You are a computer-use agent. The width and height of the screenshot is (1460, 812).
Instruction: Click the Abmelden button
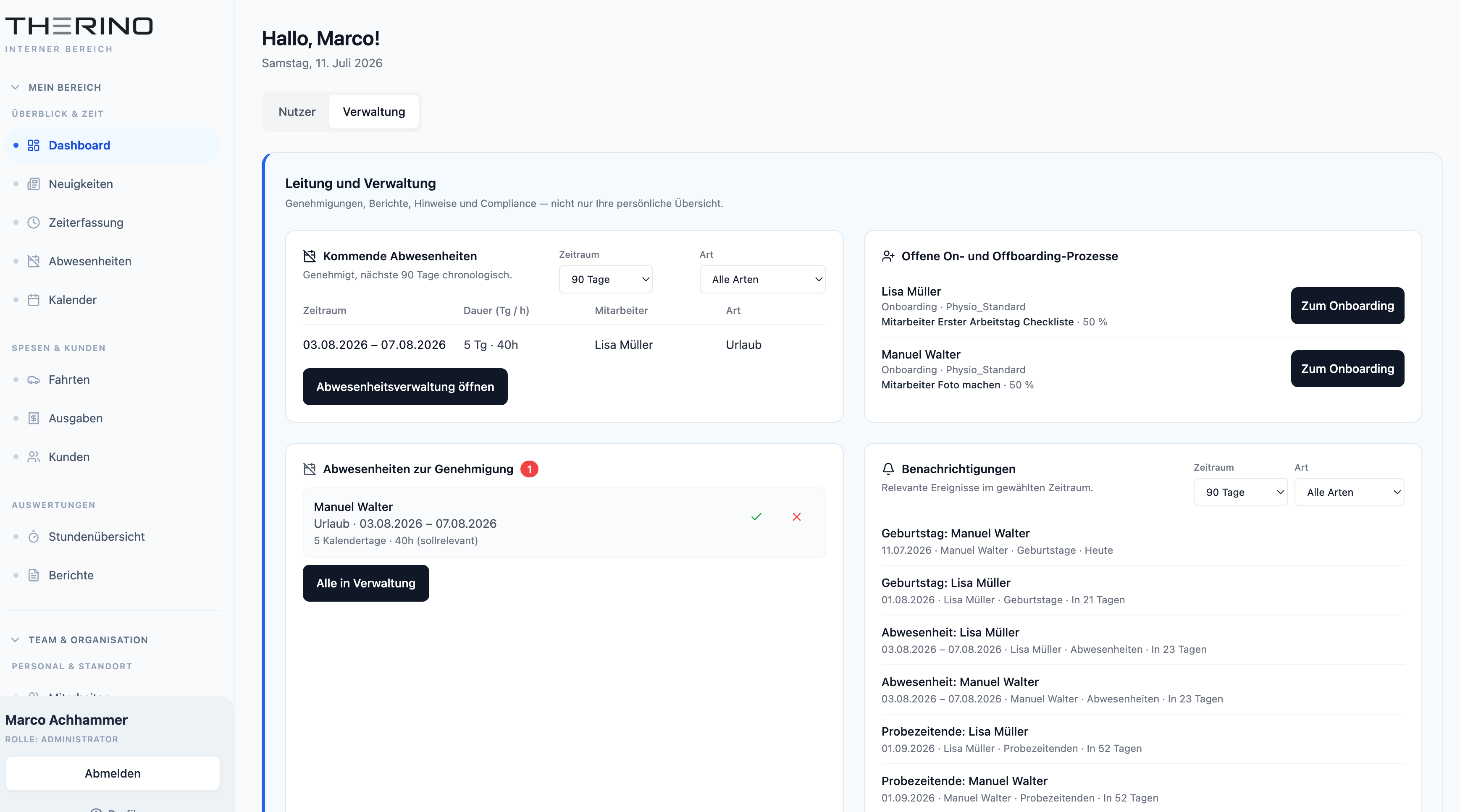113,773
